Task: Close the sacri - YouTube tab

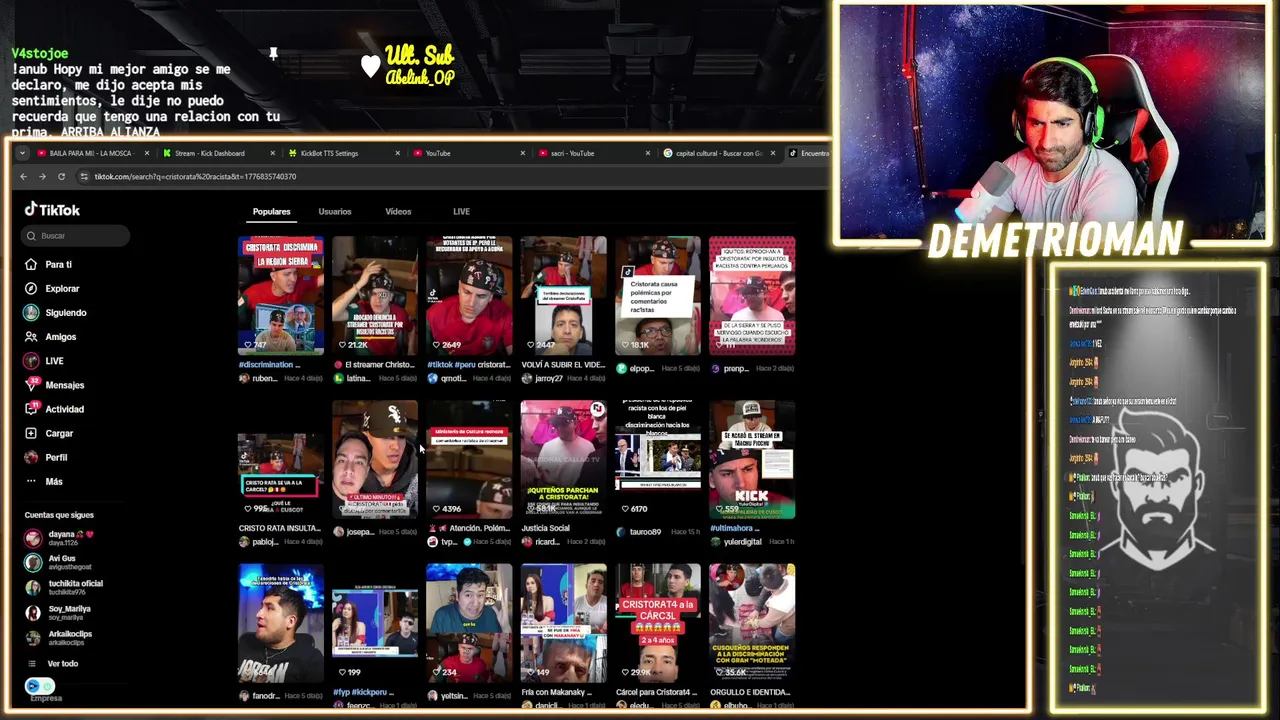Action: [x=647, y=153]
